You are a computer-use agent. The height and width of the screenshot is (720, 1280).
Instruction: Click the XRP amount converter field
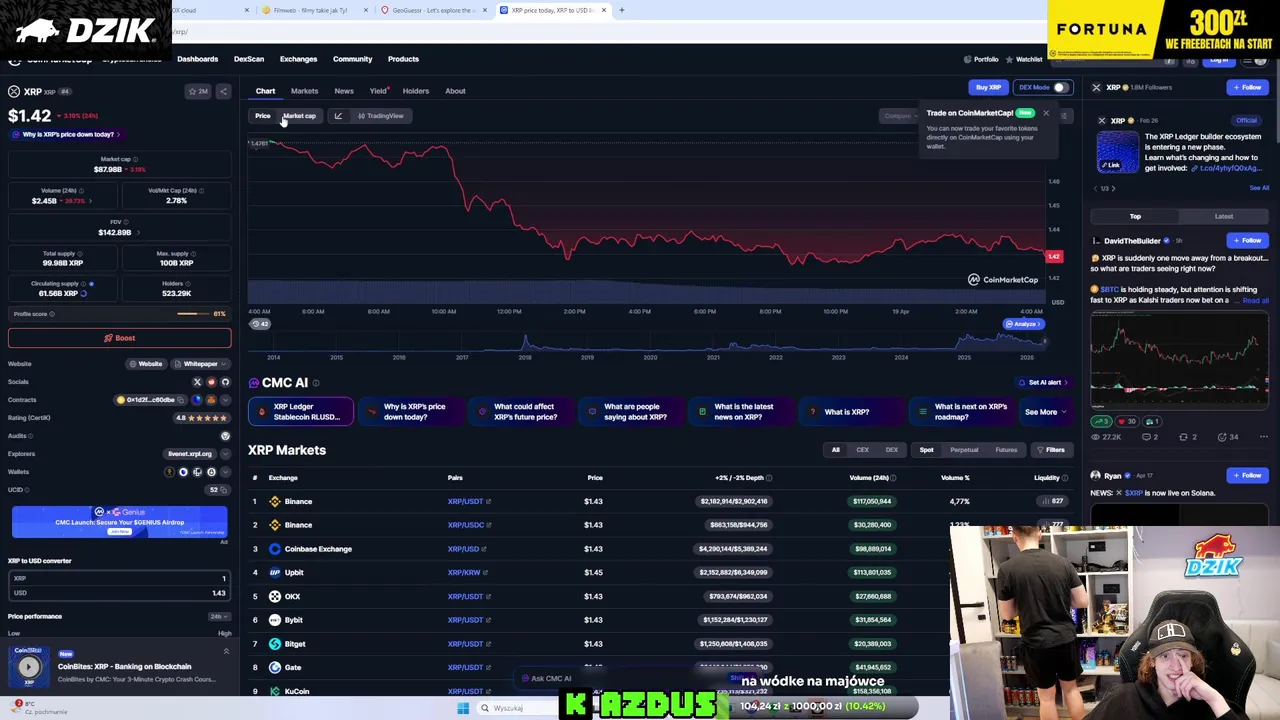(x=120, y=579)
